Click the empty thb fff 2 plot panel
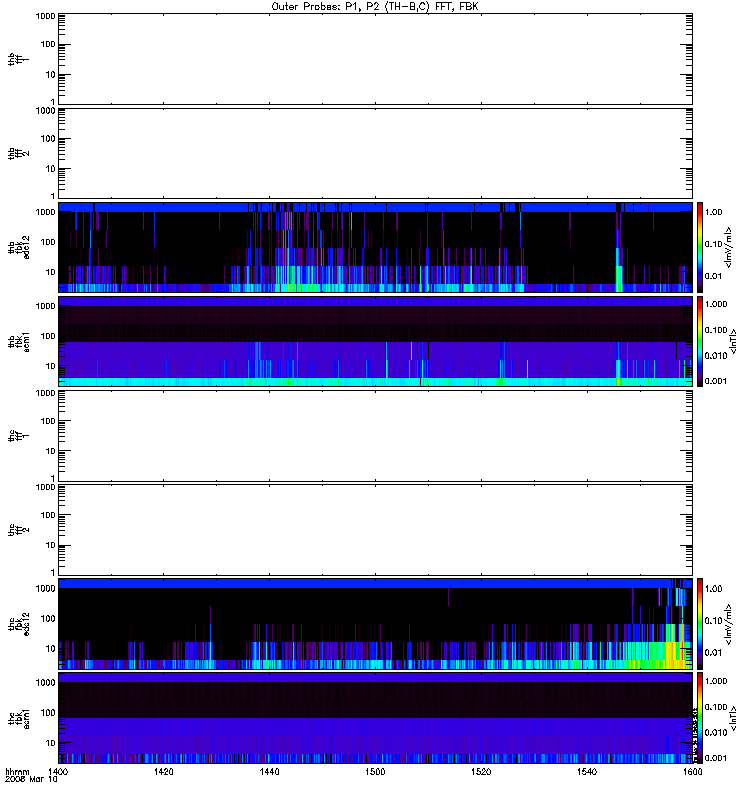Viewport: 750px width, 800px height. point(375,153)
